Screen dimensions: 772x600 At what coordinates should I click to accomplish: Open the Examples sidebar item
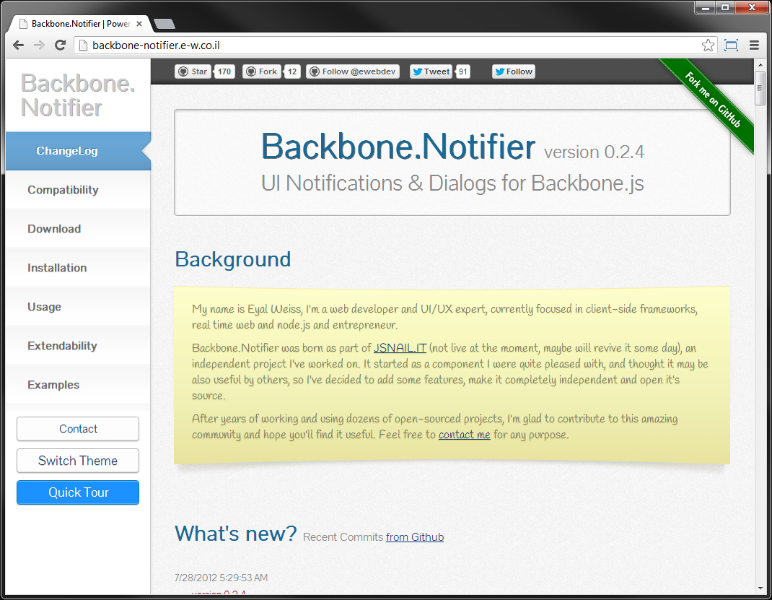(x=78, y=384)
